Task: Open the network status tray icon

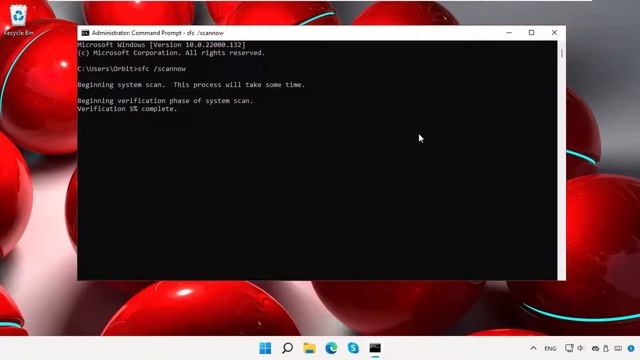Action: [569, 348]
